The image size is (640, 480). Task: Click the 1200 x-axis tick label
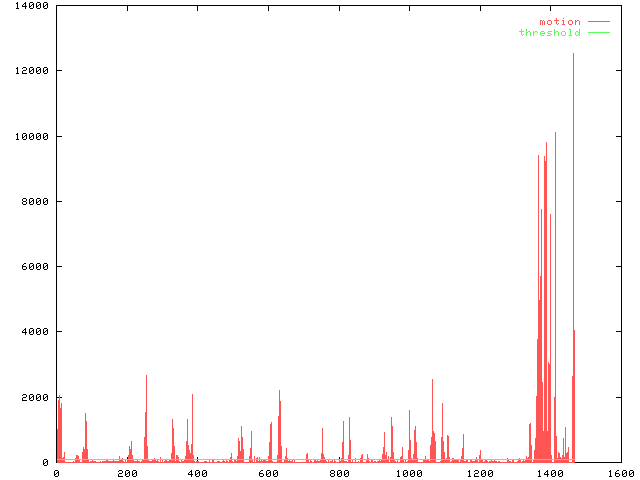click(x=479, y=474)
